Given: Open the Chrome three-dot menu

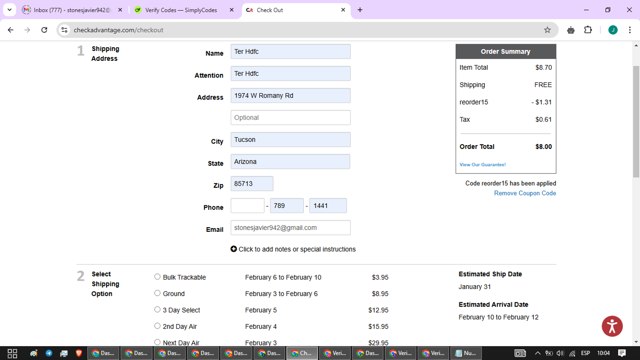Looking at the screenshot, I should pos(630,30).
